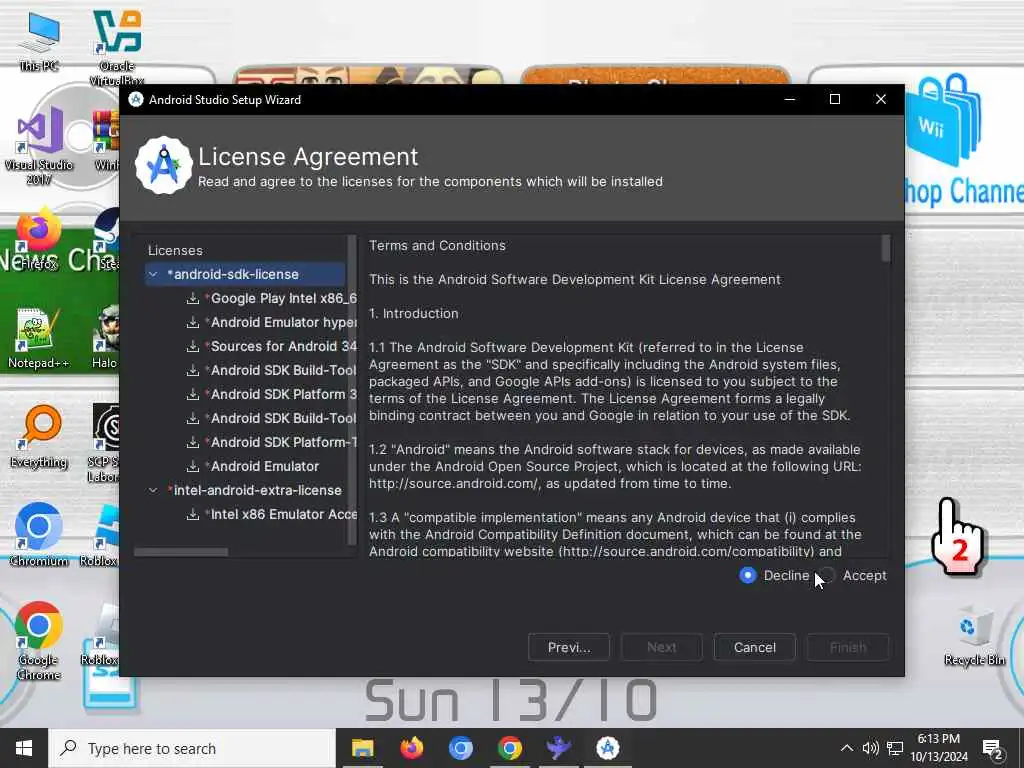Screen dimensions: 1024x768
Task: Collapse the android-sdk-license tree node
Action: pyautogui.click(x=153, y=274)
